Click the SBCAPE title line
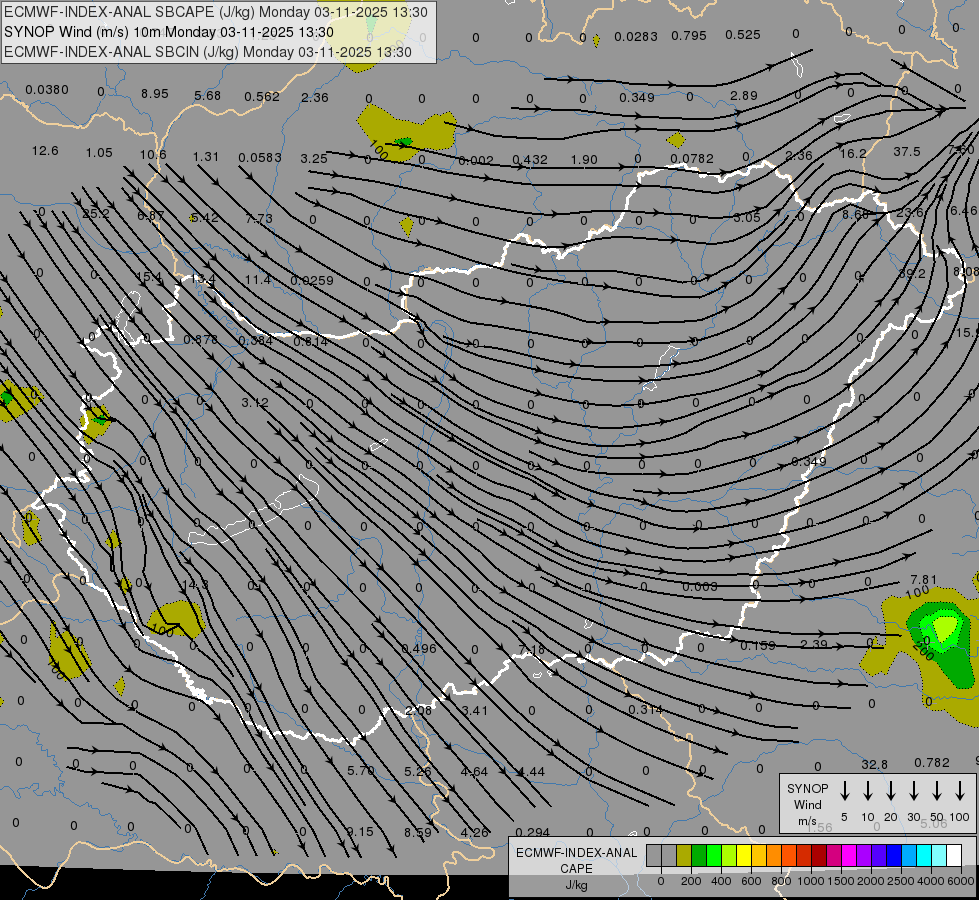 coord(216,12)
